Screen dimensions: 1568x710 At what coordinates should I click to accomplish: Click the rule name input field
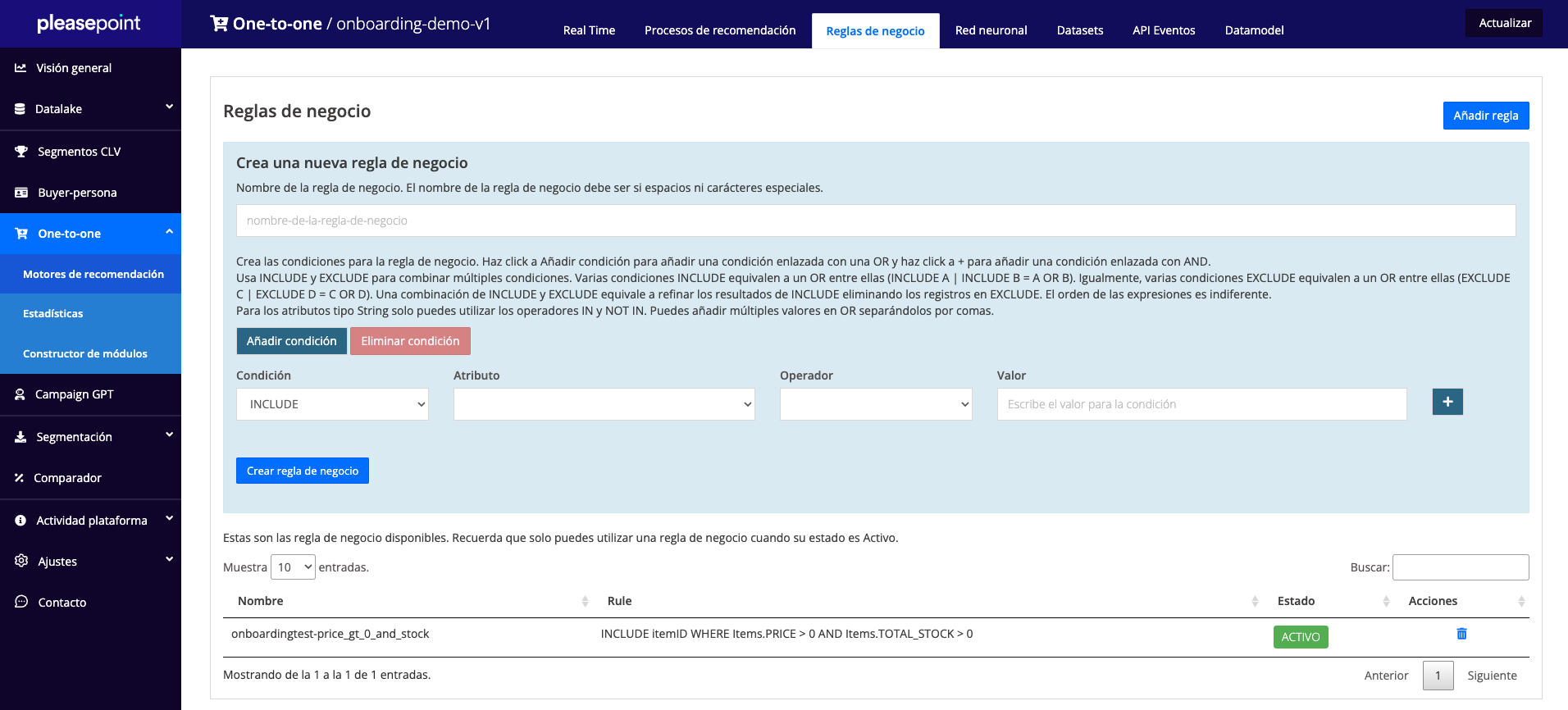tap(875, 221)
